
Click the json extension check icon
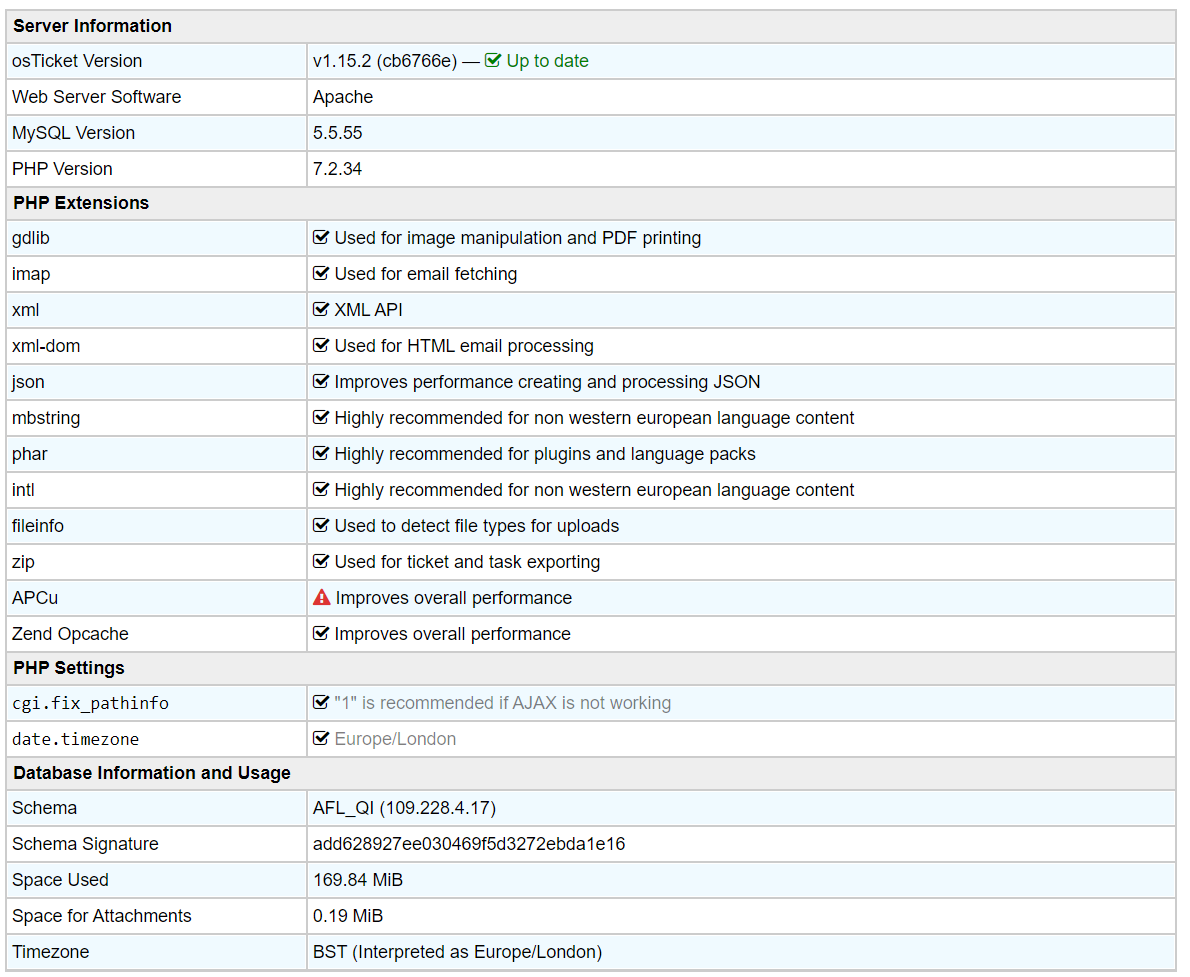(x=321, y=381)
